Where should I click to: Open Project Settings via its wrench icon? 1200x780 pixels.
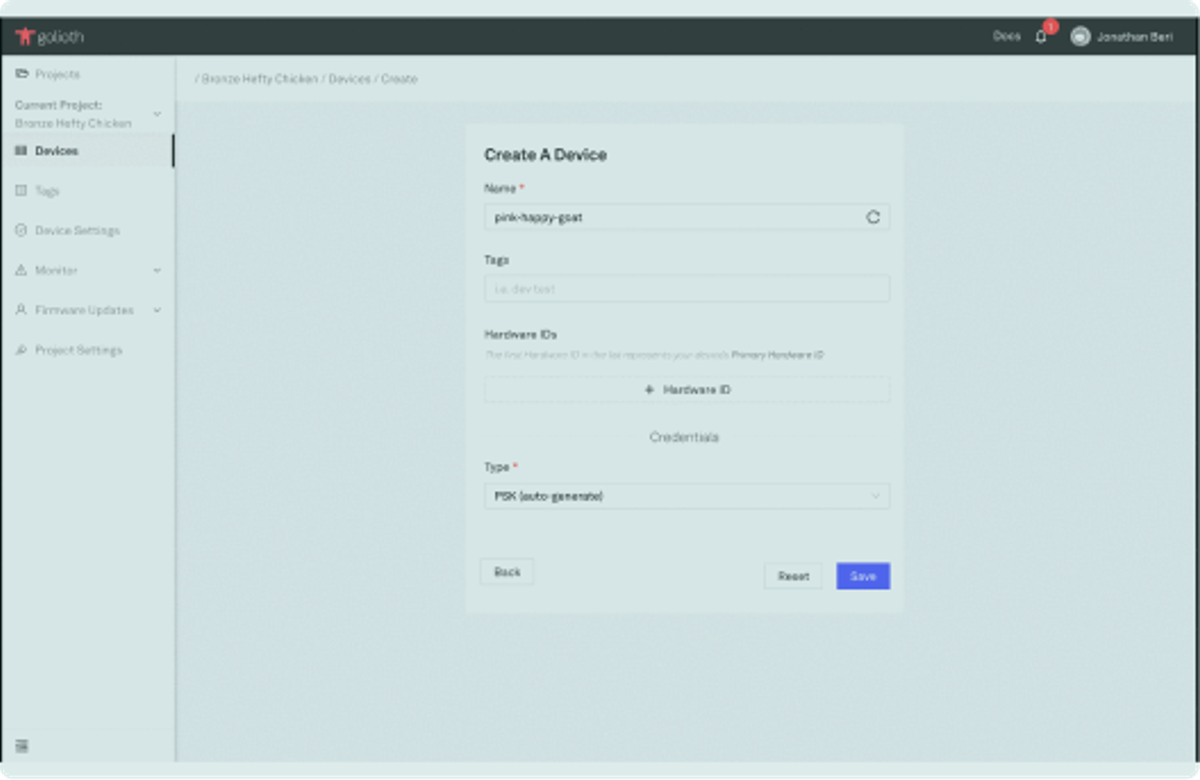21,350
